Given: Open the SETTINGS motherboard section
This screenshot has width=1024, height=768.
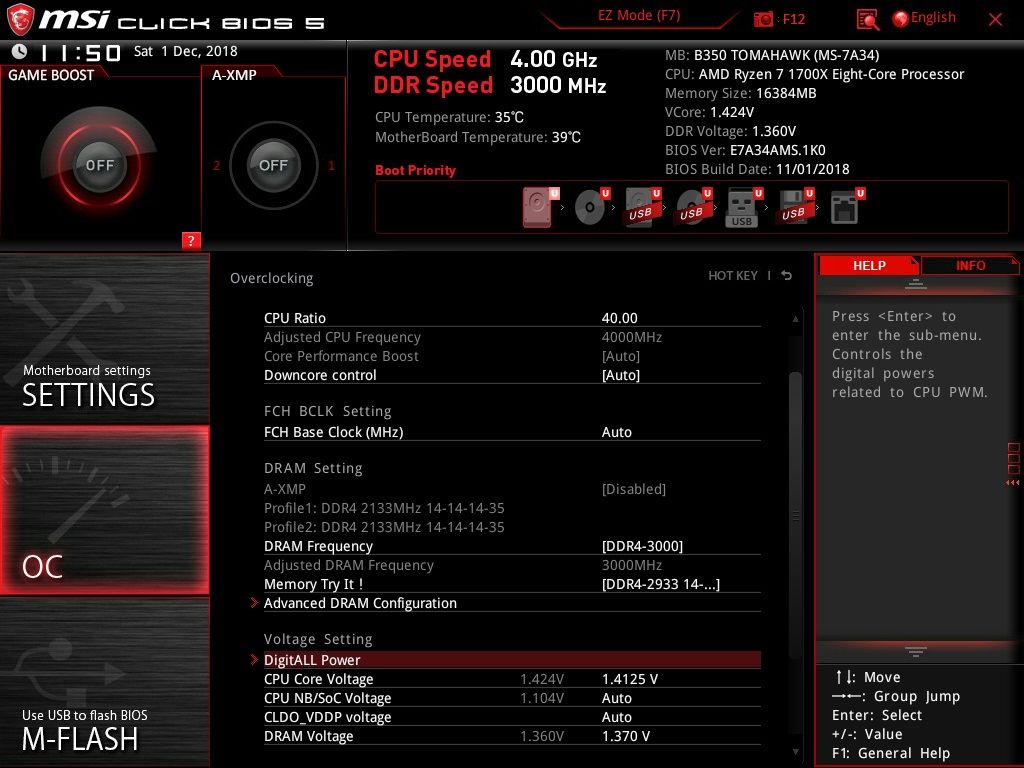Looking at the screenshot, I should (104, 338).
